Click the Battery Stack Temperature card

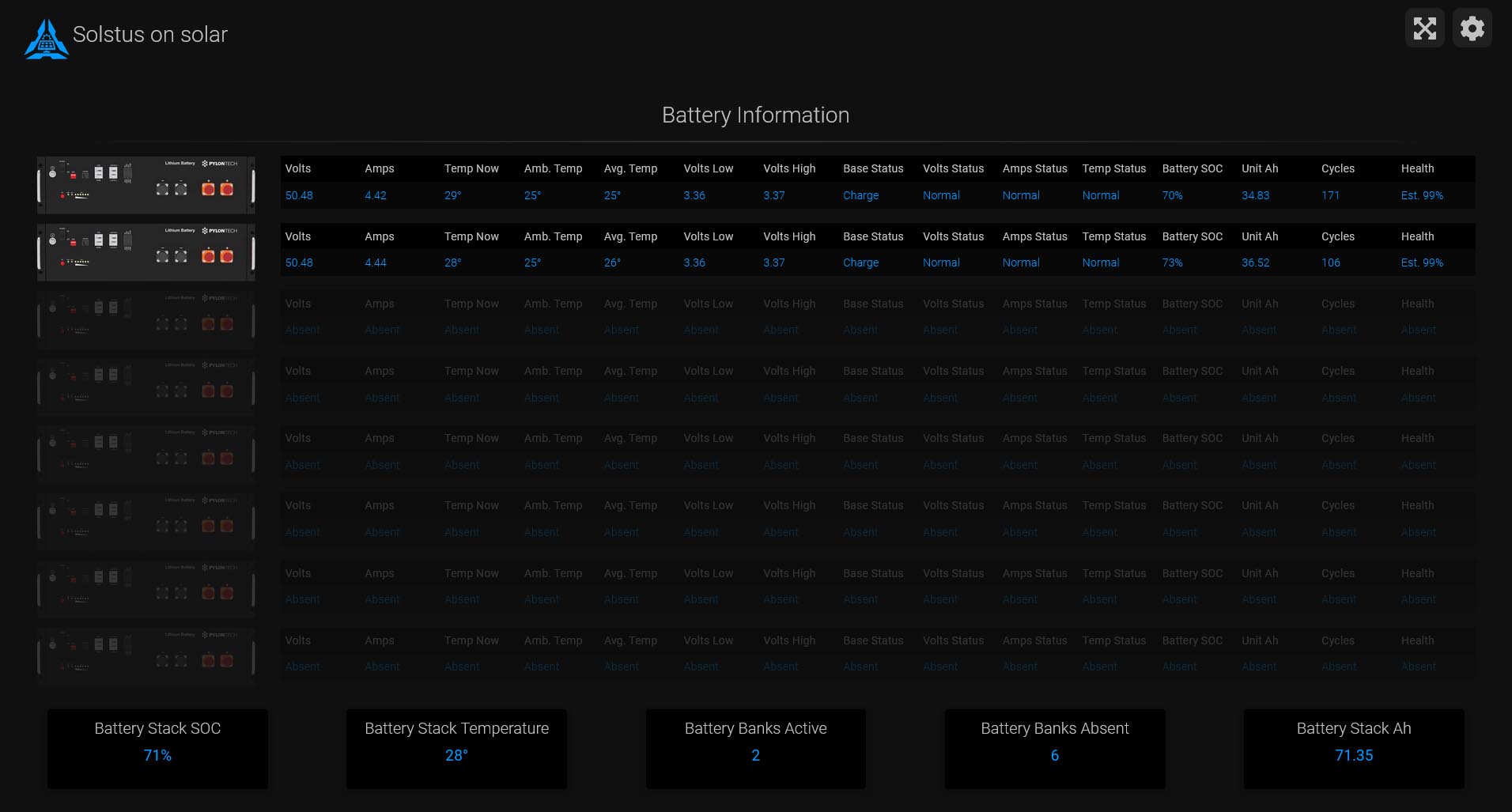[x=455, y=748]
